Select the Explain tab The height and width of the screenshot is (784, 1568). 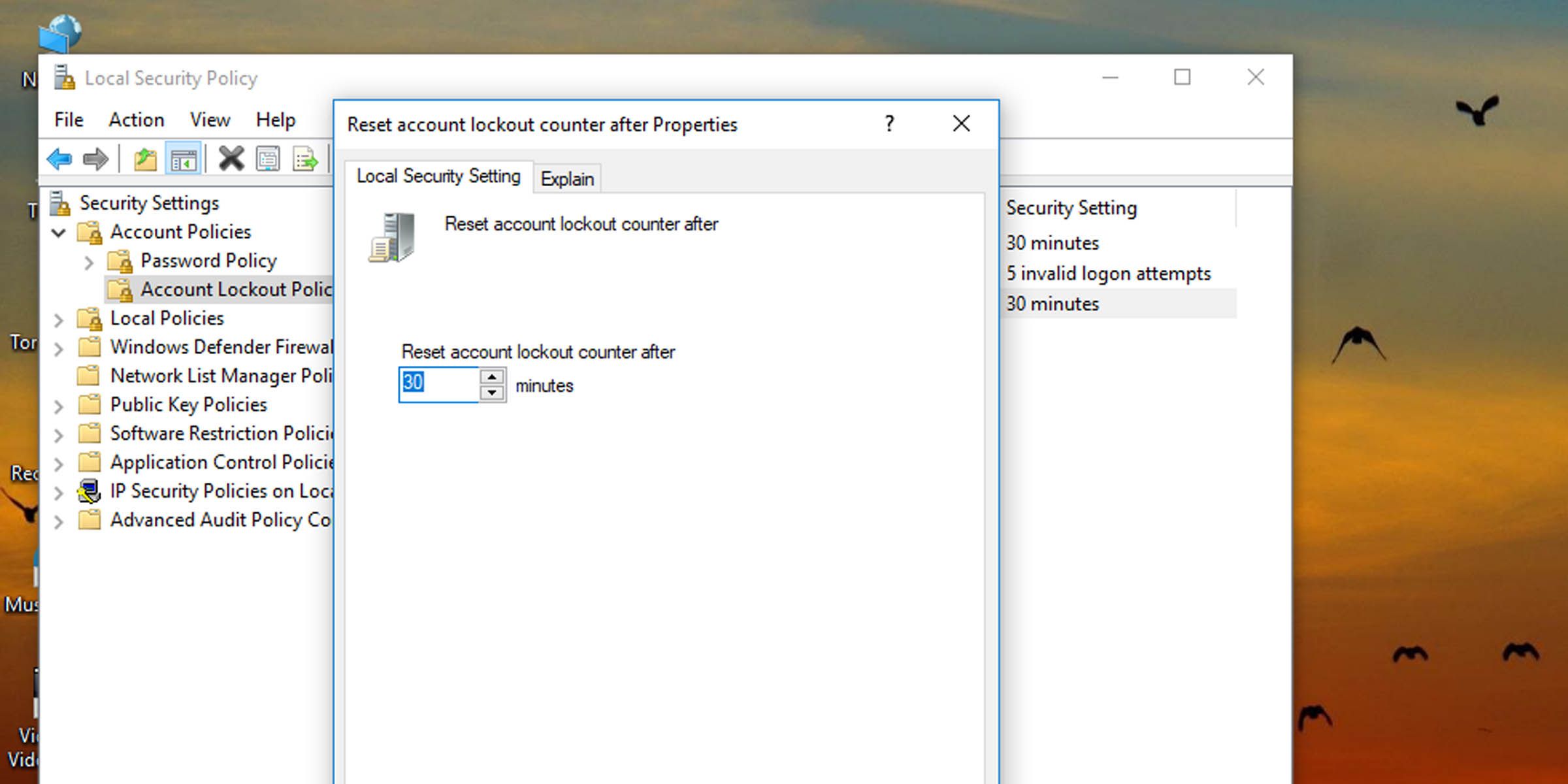coord(567,178)
